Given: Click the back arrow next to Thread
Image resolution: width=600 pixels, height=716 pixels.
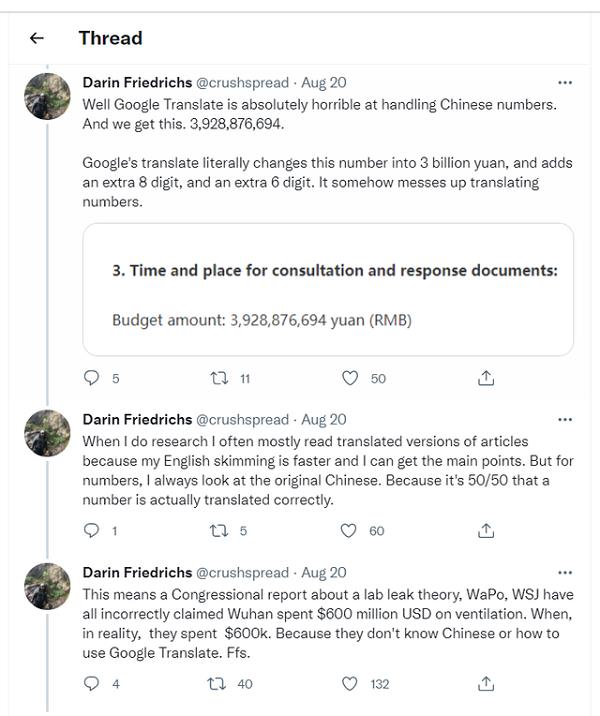Looking at the screenshot, I should coord(37,39).
